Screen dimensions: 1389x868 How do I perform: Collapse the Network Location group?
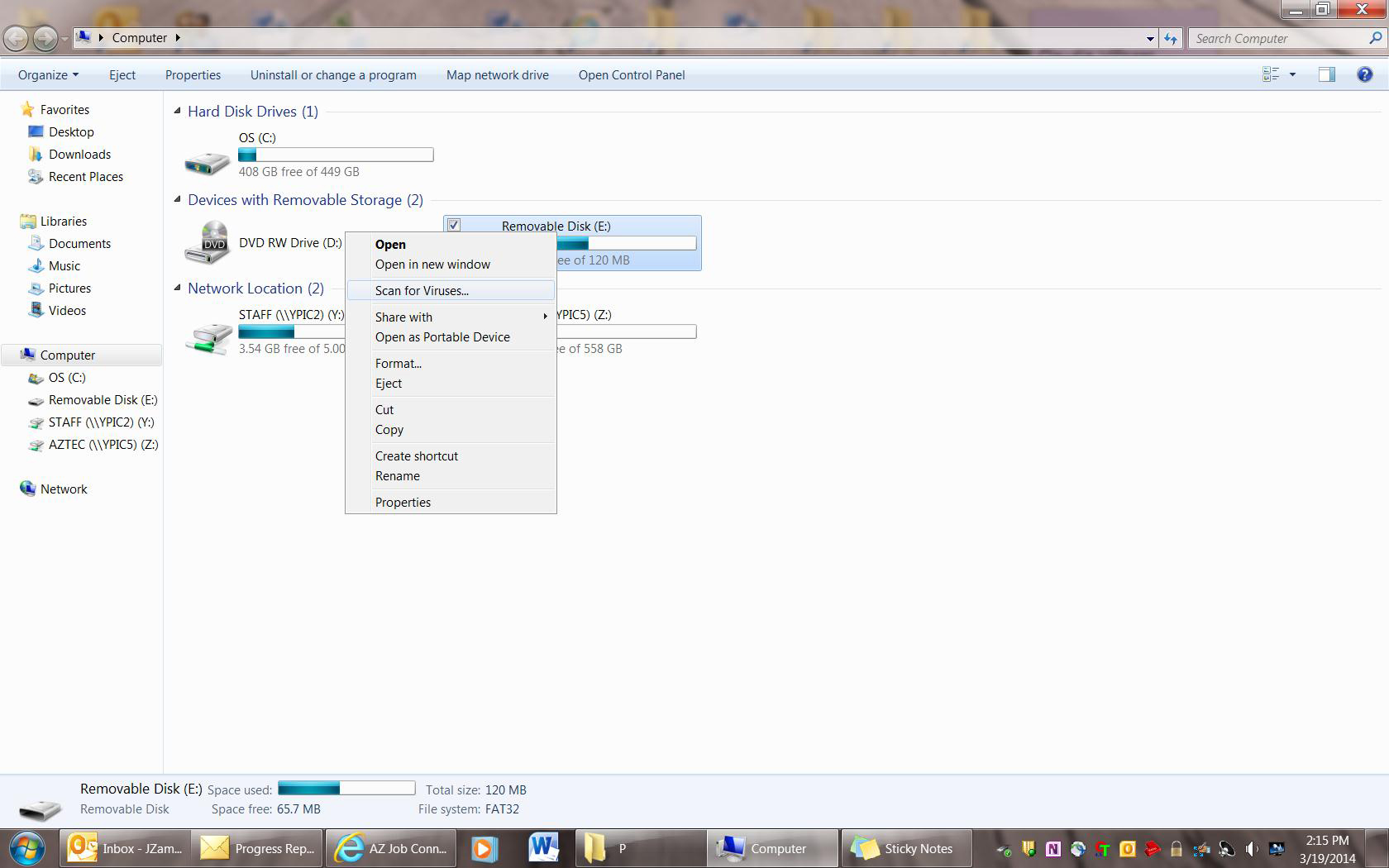[x=177, y=288]
